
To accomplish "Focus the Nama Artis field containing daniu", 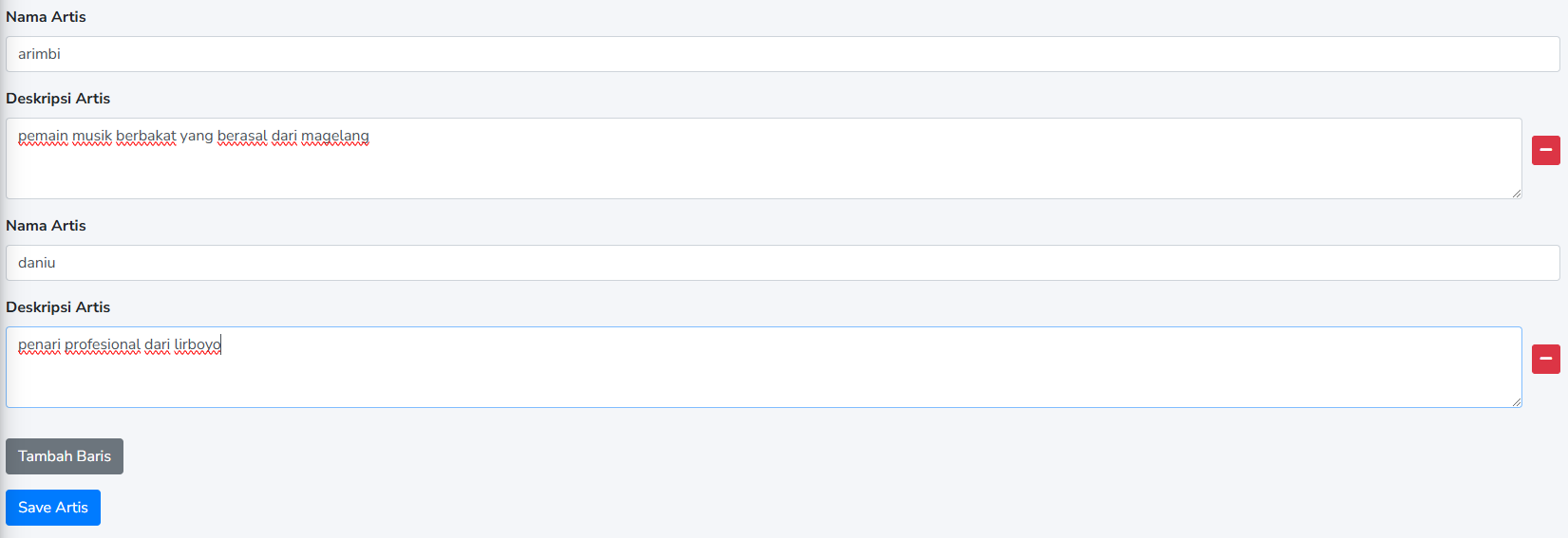I will [x=782, y=263].
